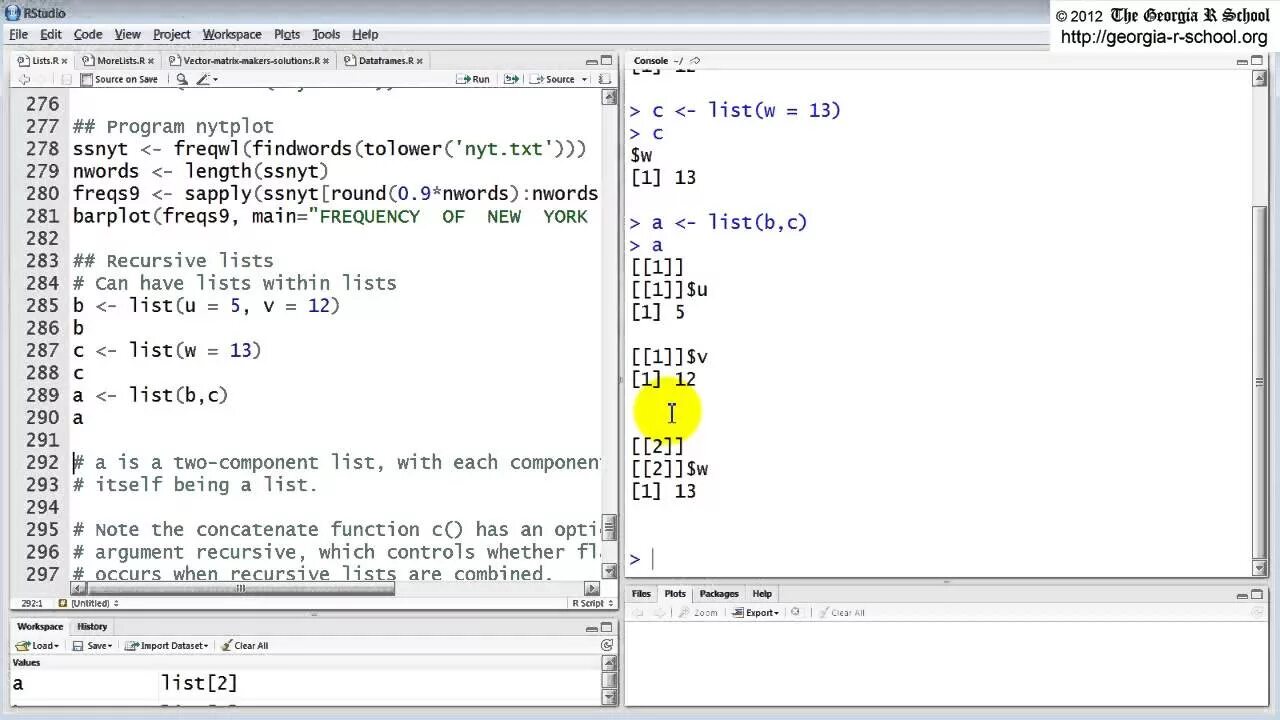Switch to the Plots tab in lower pane
Screen dimensions: 1280x720
coord(675,594)
